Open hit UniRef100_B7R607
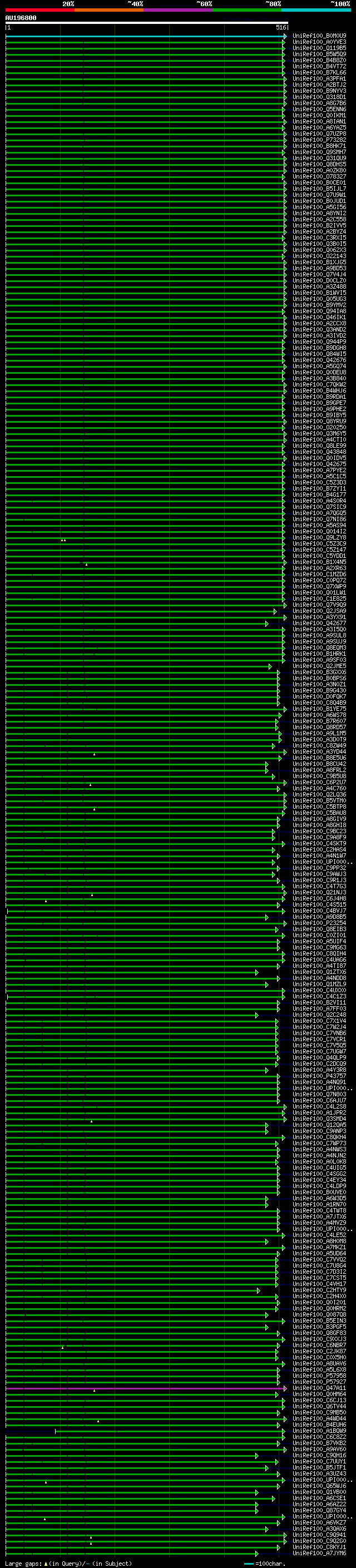Image resolution: width=356 pixels, height=1568 pixels. coord(319,721)
